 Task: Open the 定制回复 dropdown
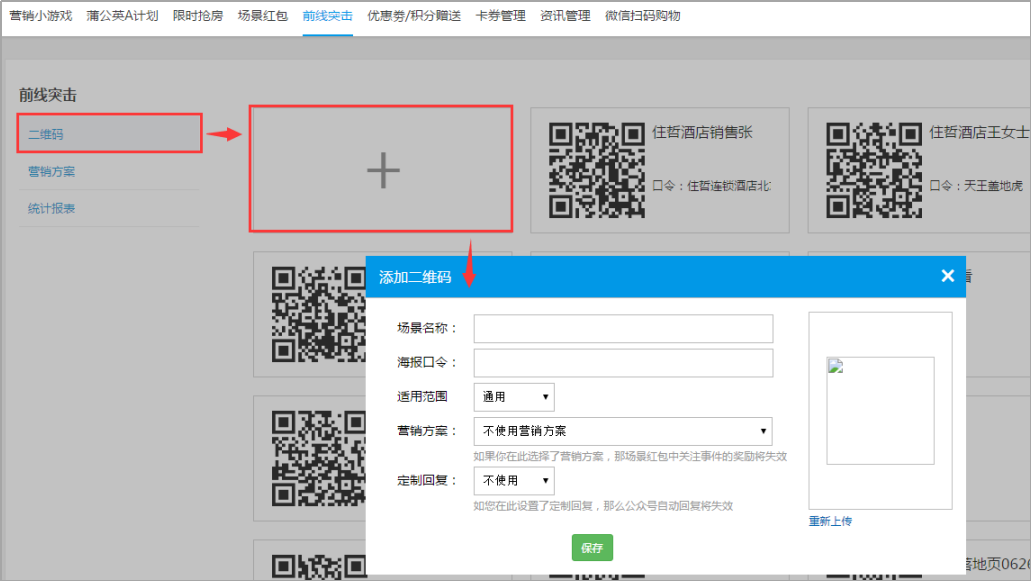(x=514, y=480)
